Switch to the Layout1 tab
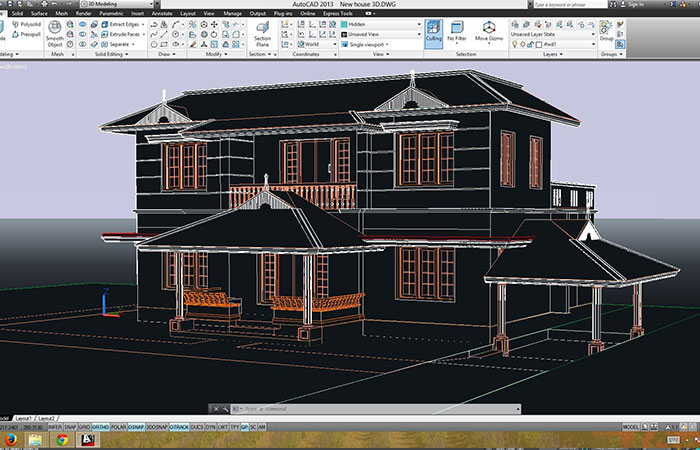700x450 pixels. click(22, 417)
